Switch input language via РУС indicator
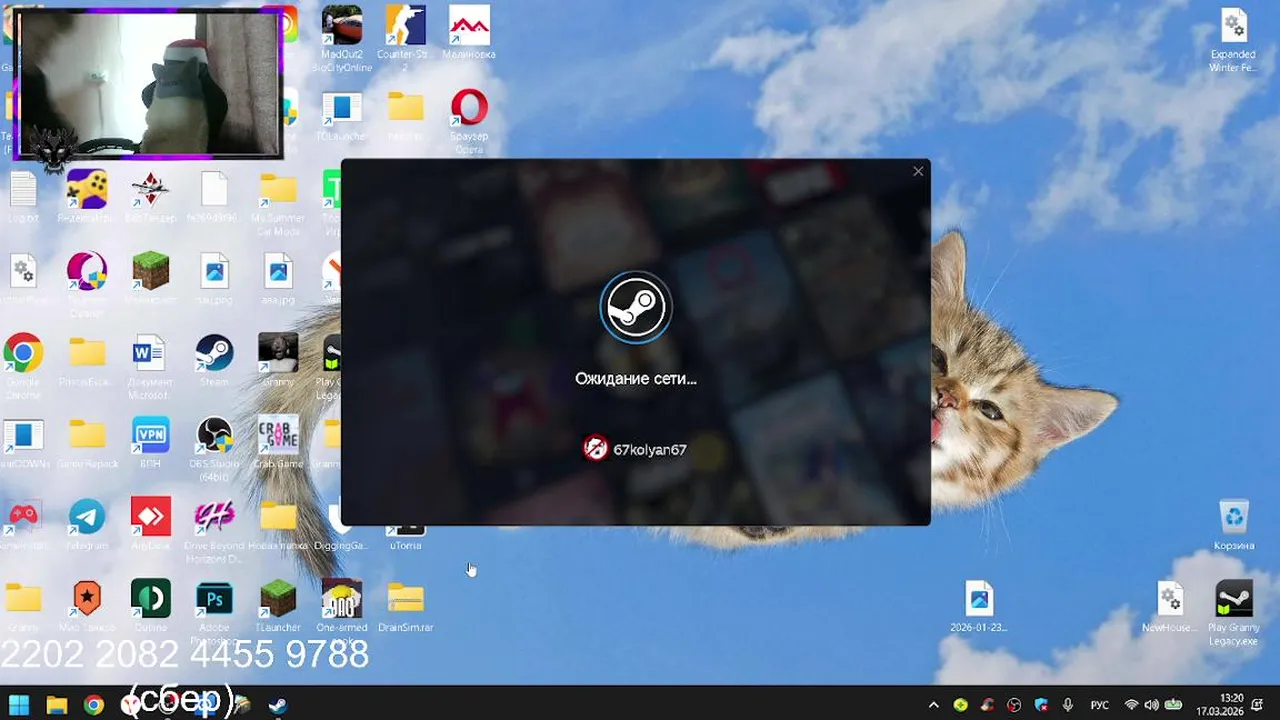Image resolution: width=1280 pixels, height=720 pixels. coord(1099,705)
